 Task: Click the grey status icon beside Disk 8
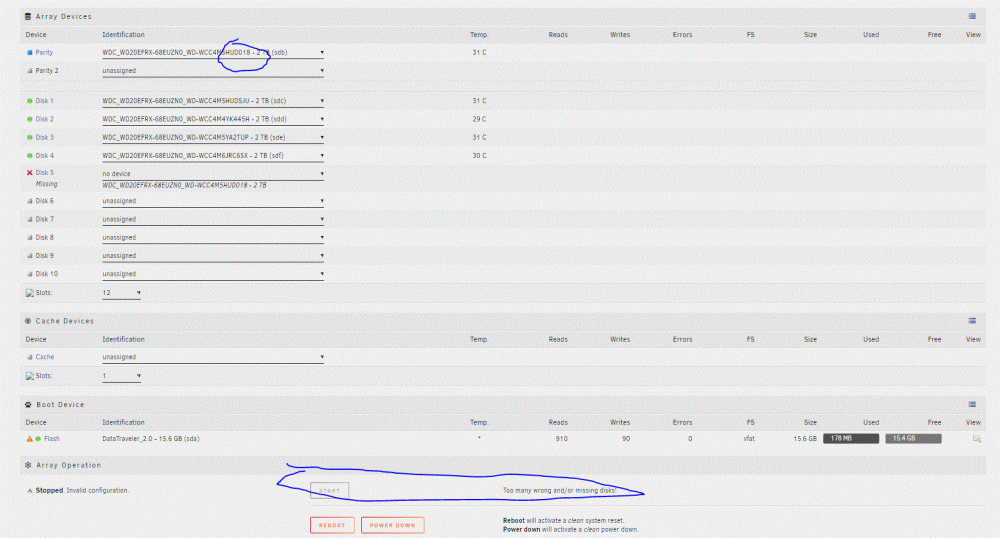(x=29, y=237)
